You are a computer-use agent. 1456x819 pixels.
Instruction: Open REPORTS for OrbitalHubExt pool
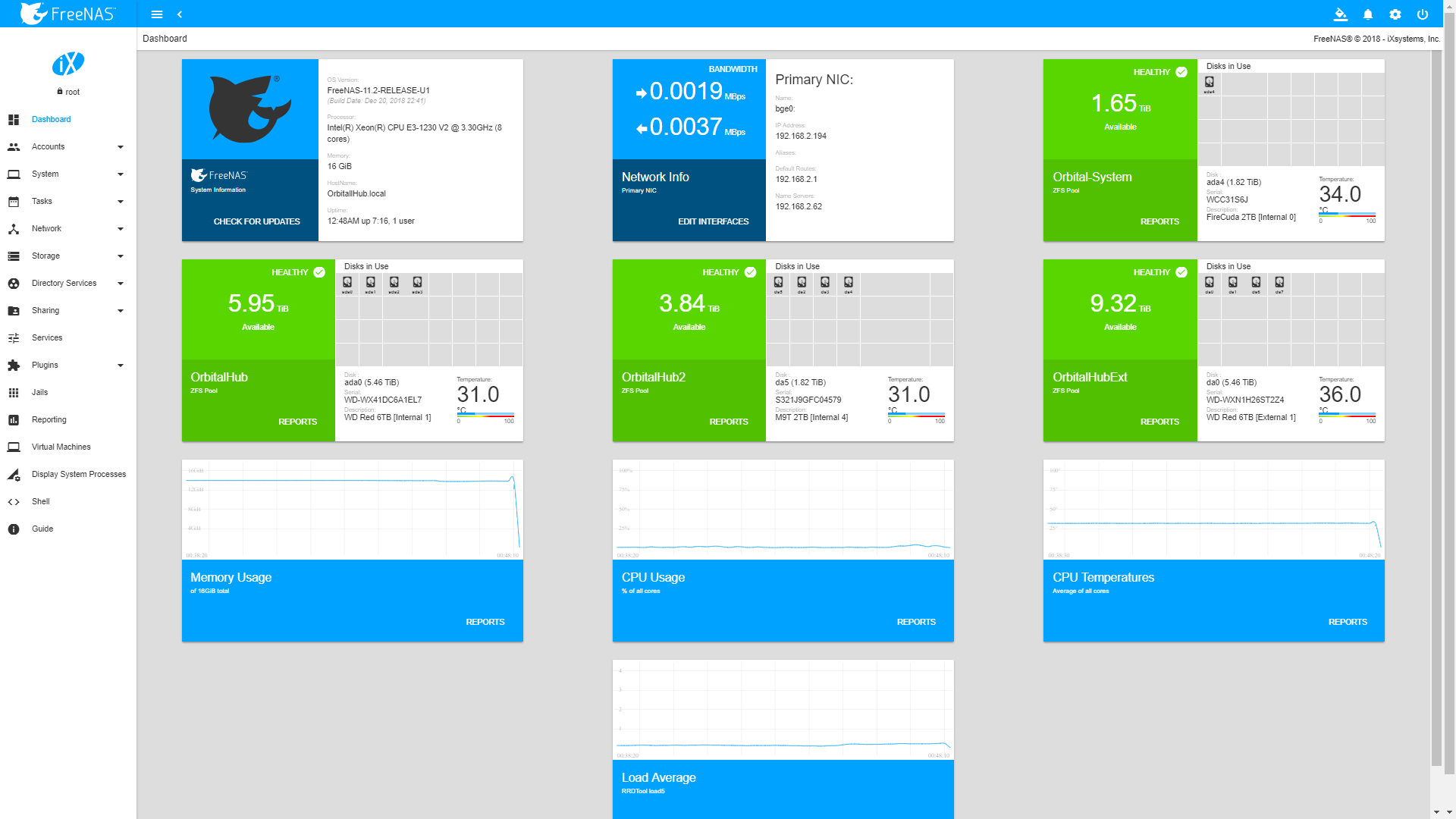[x=1159, y=422]
